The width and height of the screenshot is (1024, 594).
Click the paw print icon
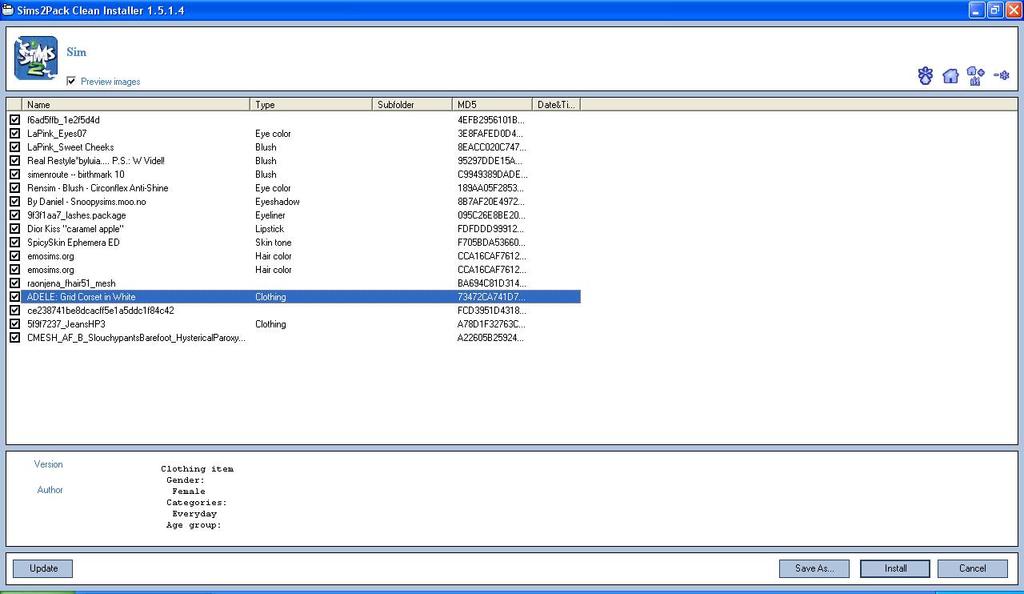coord(925,76)
